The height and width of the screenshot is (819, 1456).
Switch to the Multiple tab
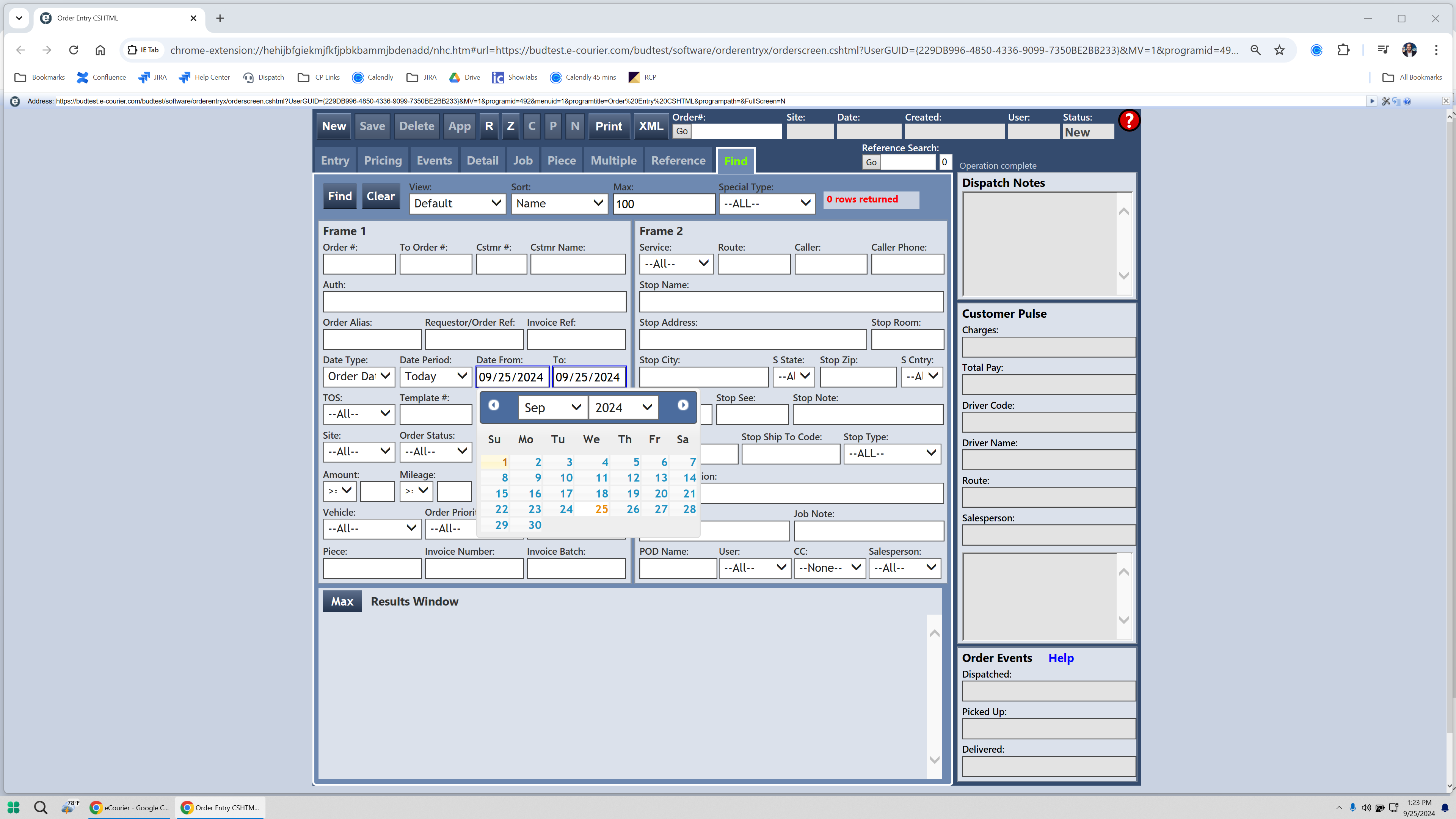pos(613,160)
